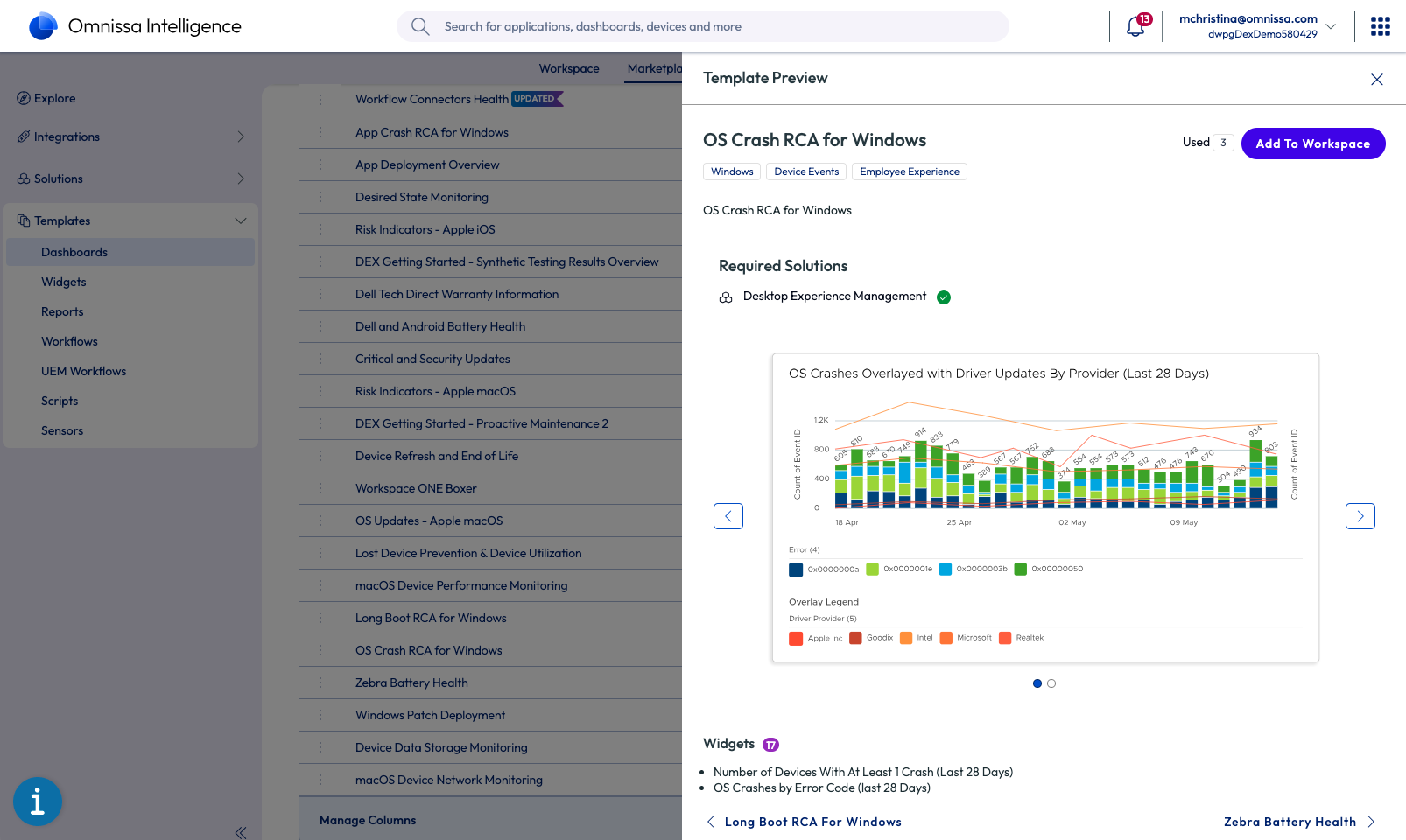Viewport: 1406px width, 840px height.
Task: Click the blue info help button
Action: click(x=38, y=801)
